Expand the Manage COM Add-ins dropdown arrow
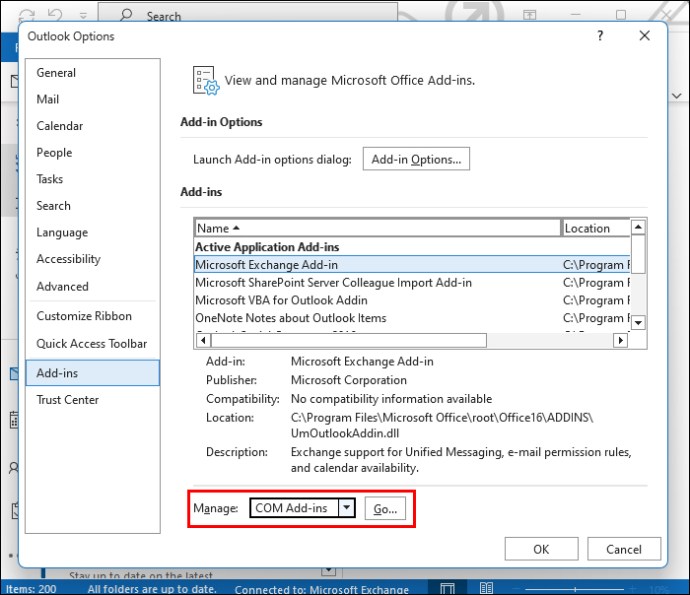Screen dimensions: 690x595 (347, 508)
